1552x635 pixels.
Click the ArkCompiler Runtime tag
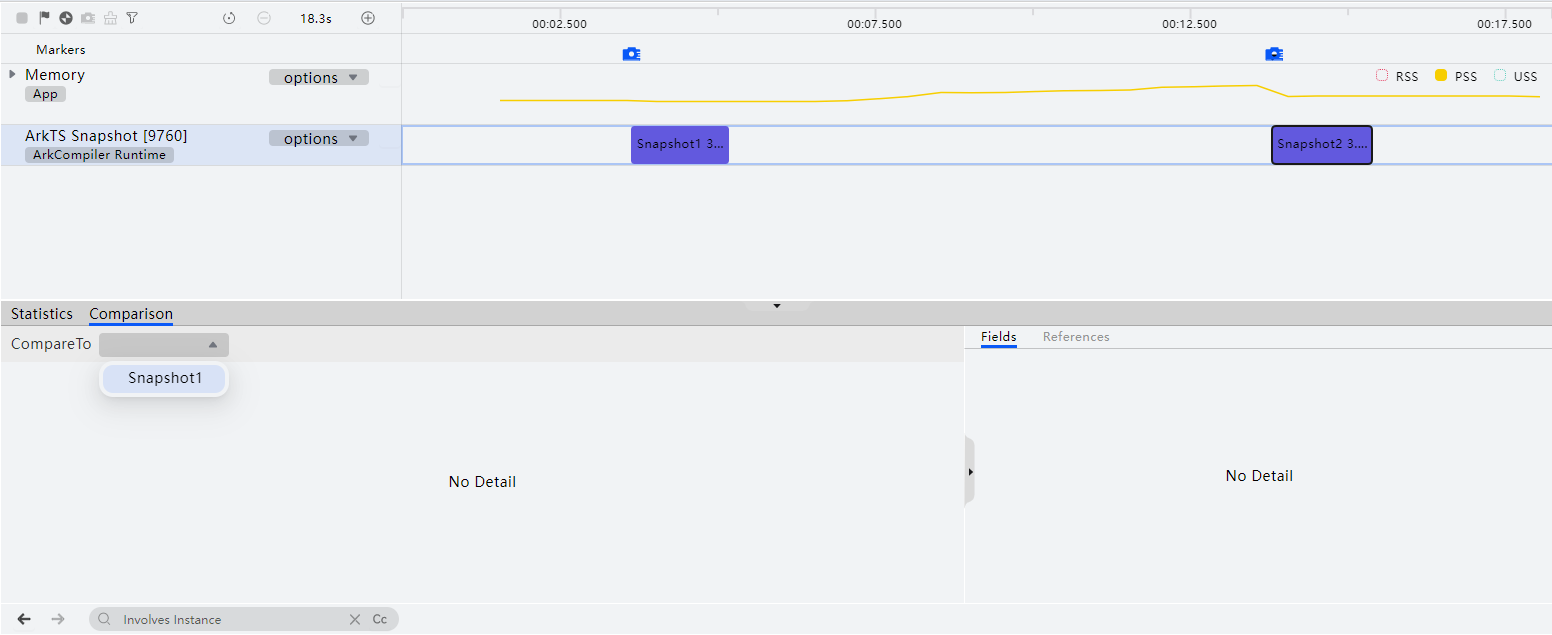click(99, 155)
